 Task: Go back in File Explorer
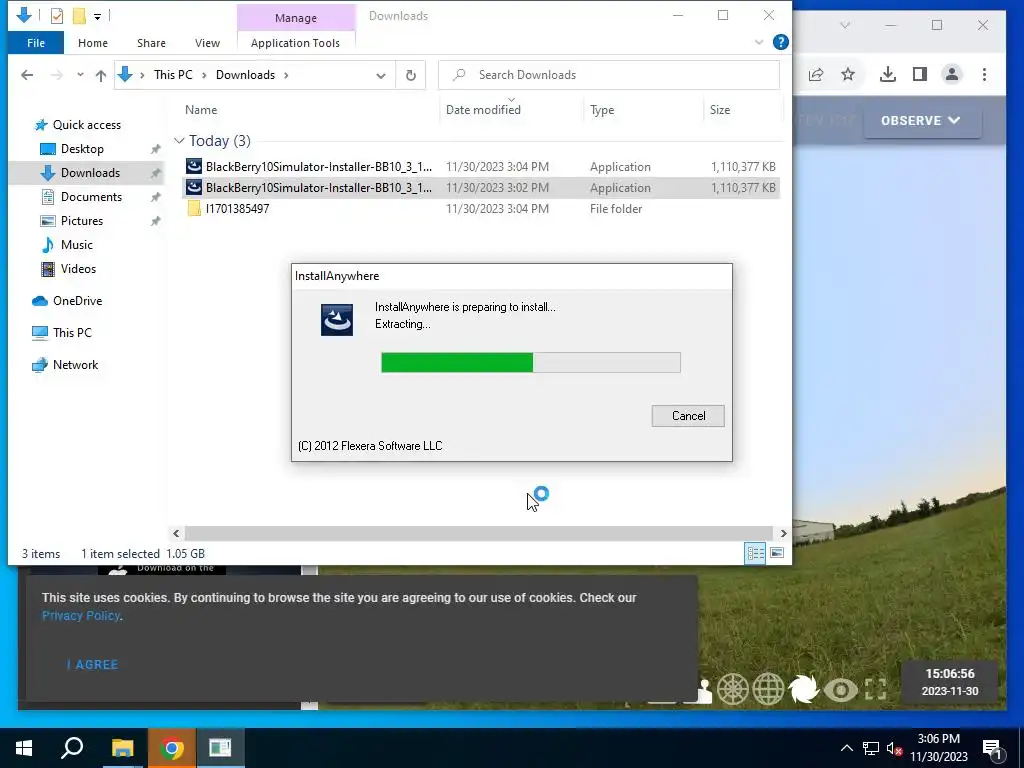pyautogui.click(x=27, y=75)
